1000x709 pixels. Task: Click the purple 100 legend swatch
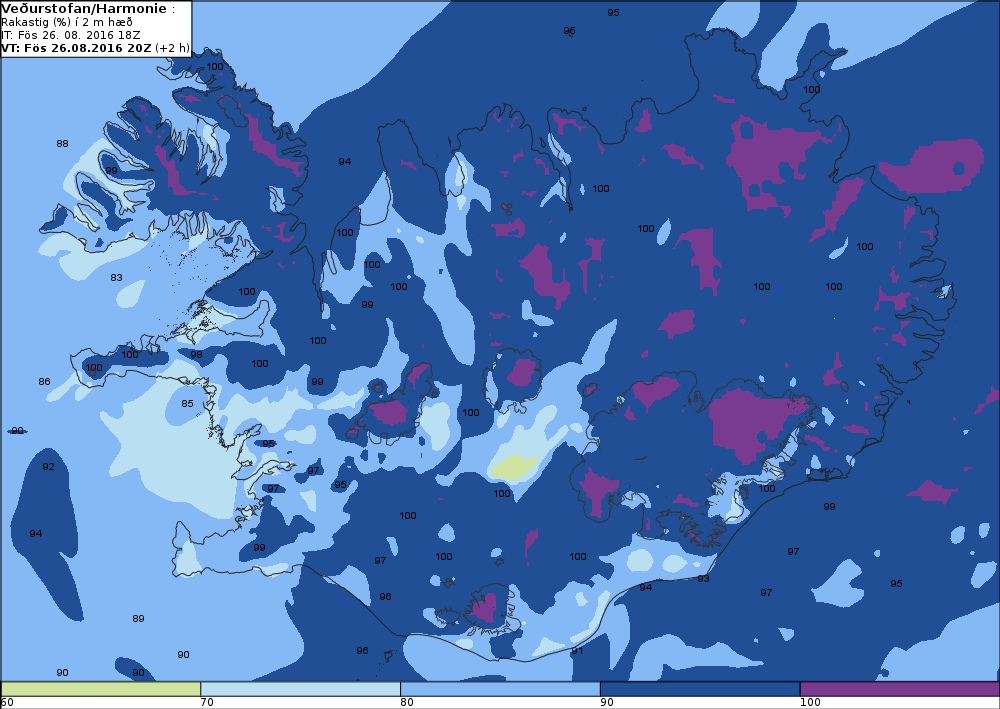click(899, 689)
